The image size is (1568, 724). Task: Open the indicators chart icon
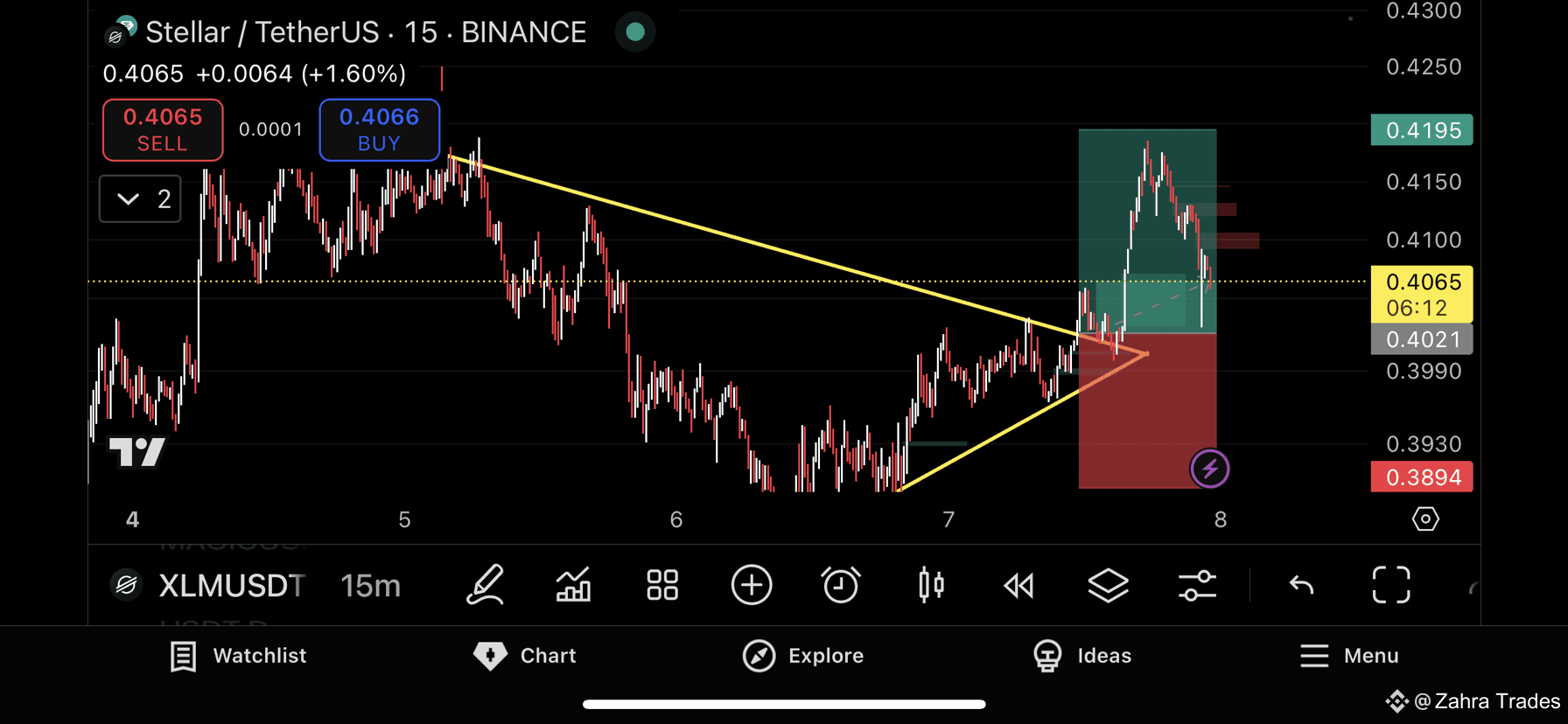click(x=574, y=585)
